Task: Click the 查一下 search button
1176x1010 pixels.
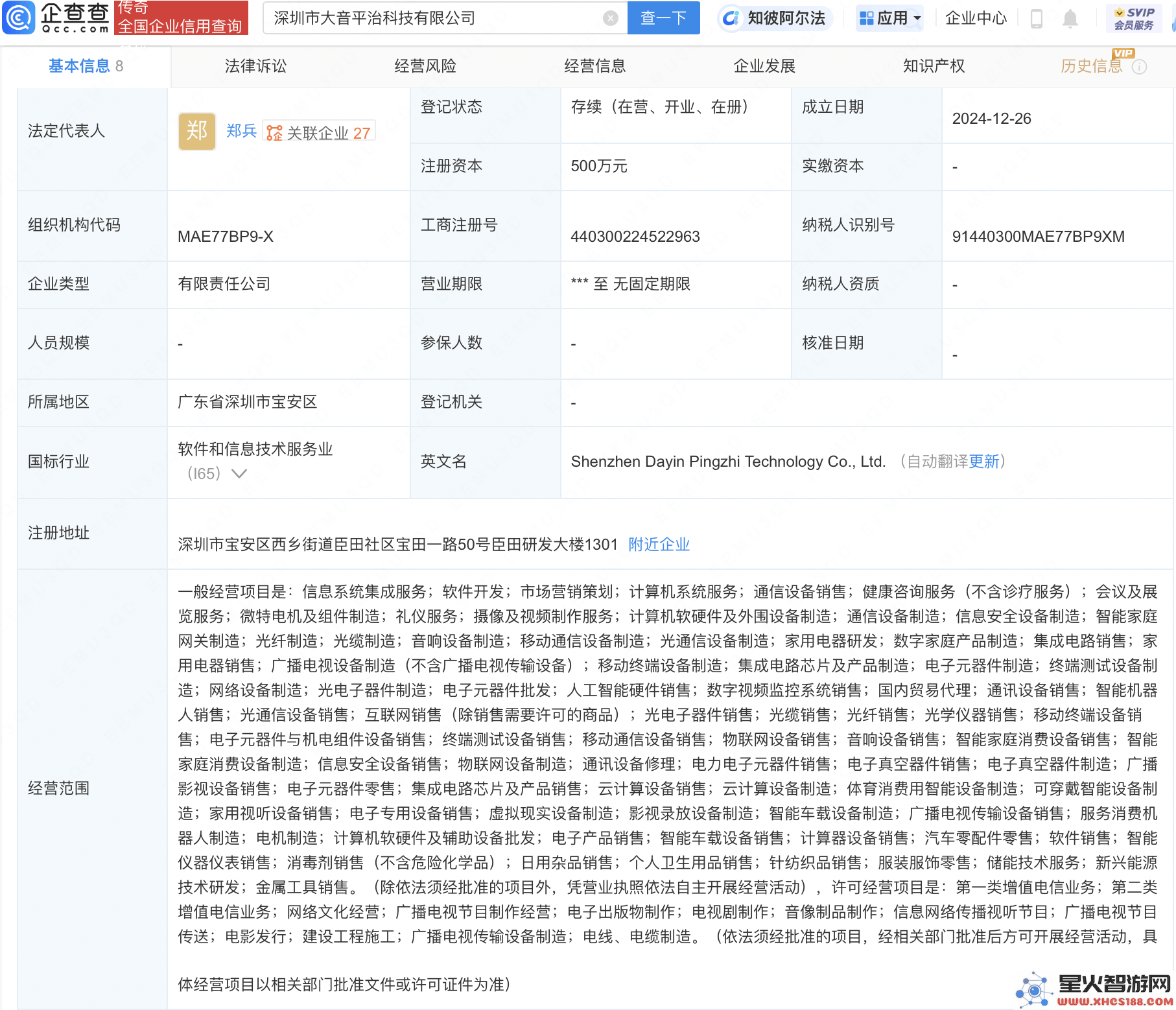Action: click(663, 18)
